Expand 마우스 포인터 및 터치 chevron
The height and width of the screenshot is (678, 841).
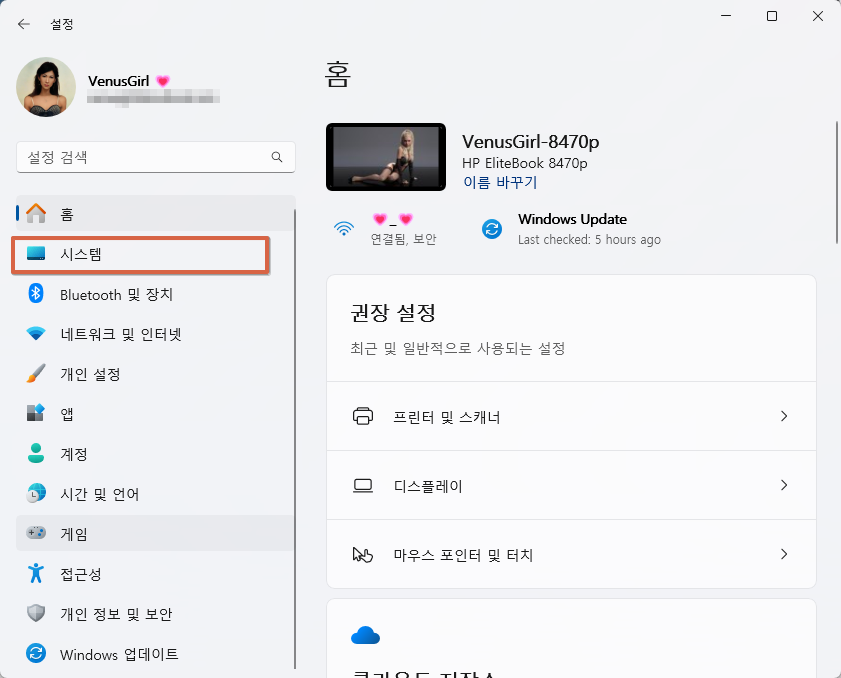784,554
